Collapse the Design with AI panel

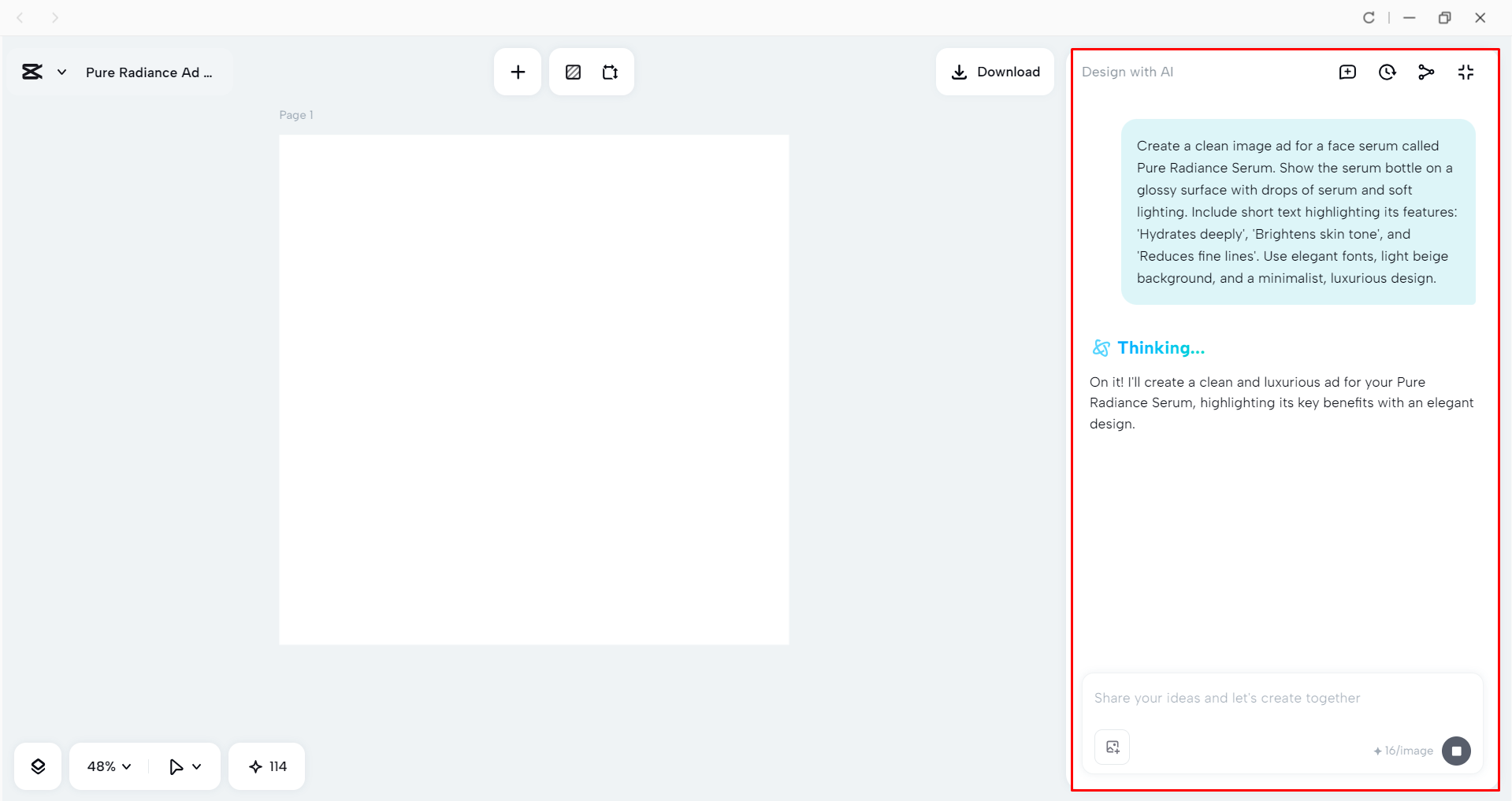[1466, 72]
